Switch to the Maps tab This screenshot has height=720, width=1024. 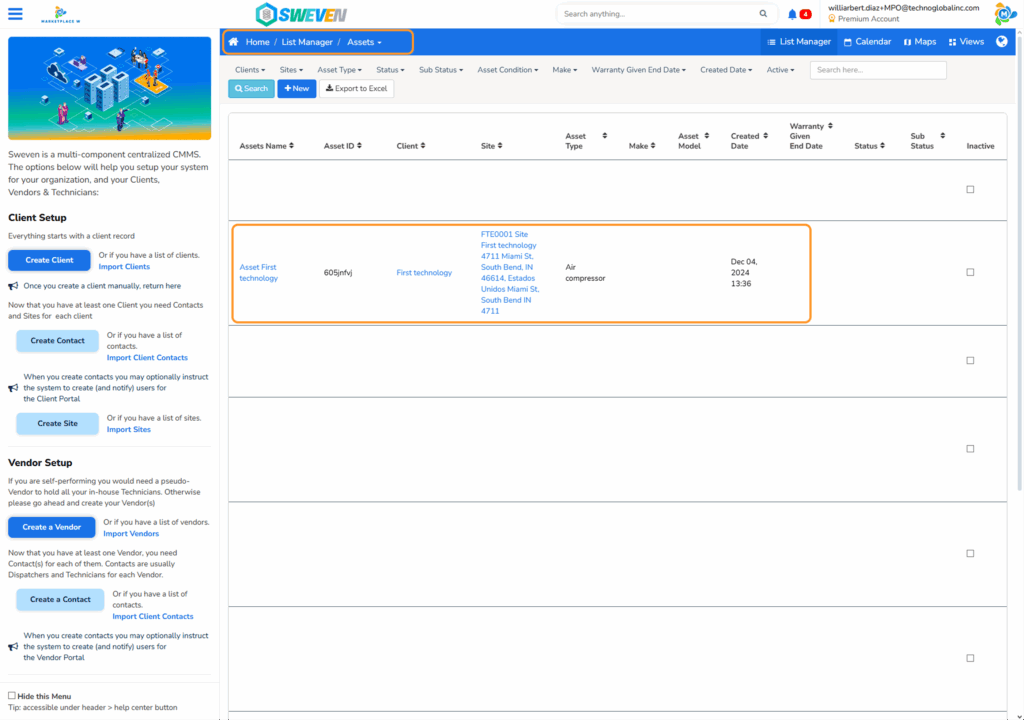pyautogui.click(x=920, y=42)
